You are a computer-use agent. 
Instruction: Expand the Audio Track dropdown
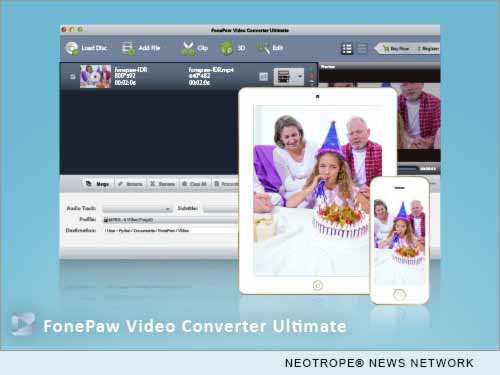pos(137,209)
